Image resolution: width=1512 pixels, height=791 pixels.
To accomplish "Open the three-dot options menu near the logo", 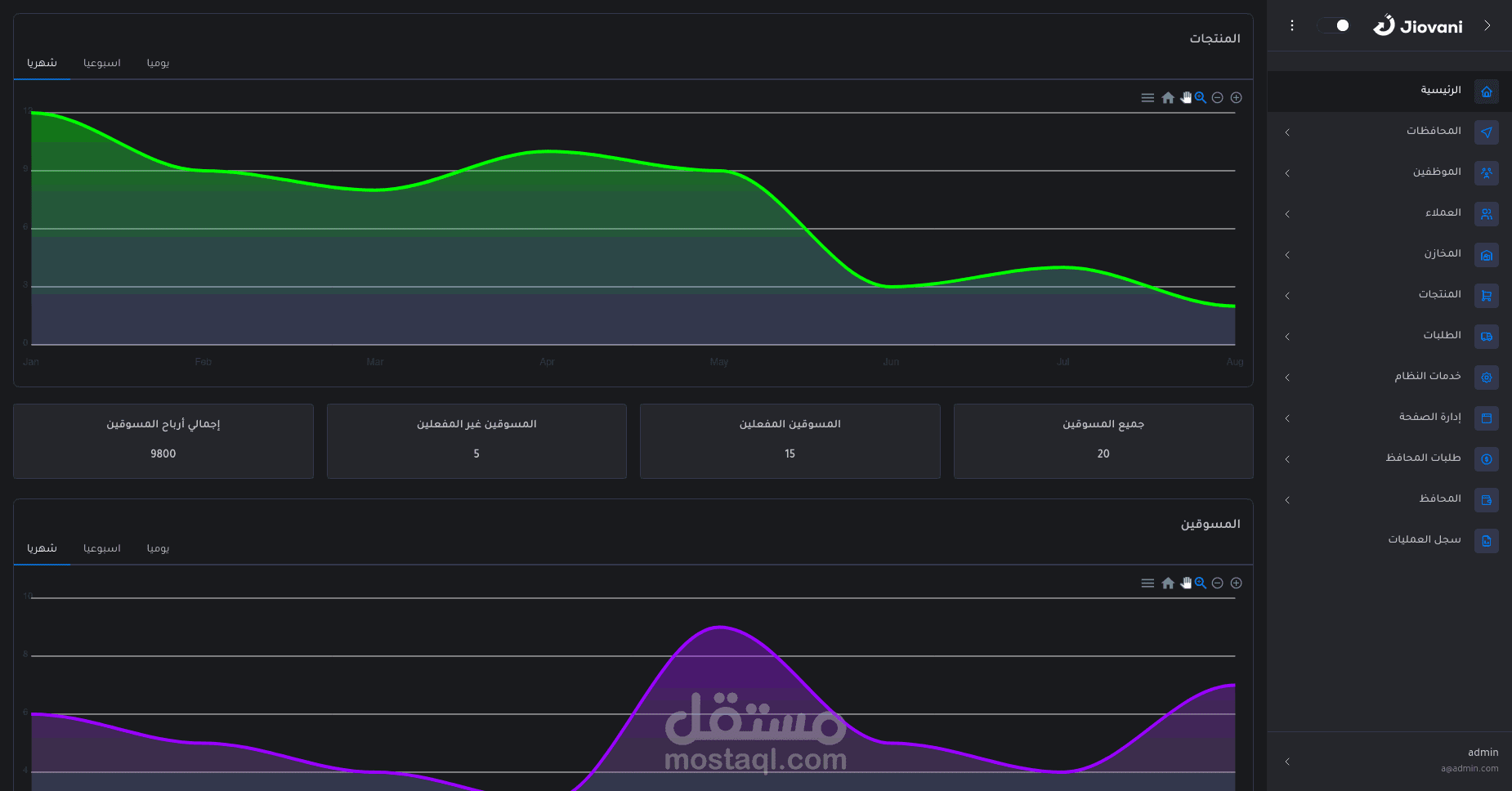I will (1292, 26).
